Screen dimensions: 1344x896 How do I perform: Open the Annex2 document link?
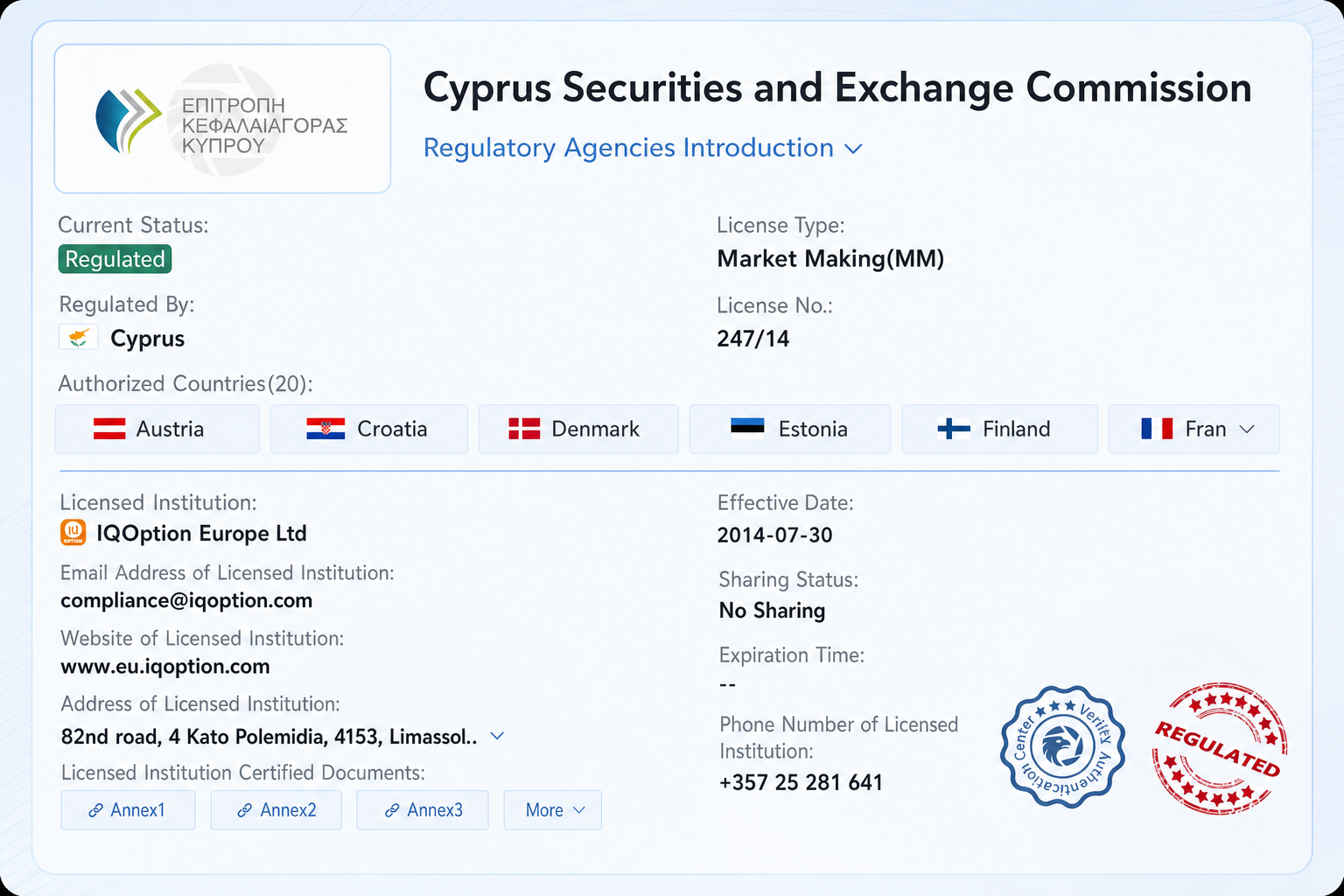coord(276,810)
